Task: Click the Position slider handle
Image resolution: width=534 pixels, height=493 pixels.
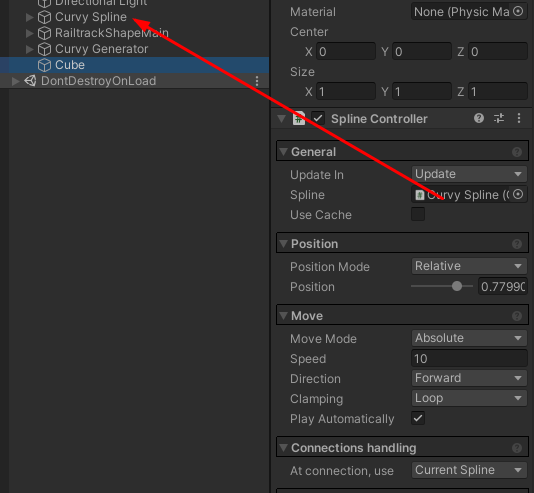Action: [x=457, y=286]
